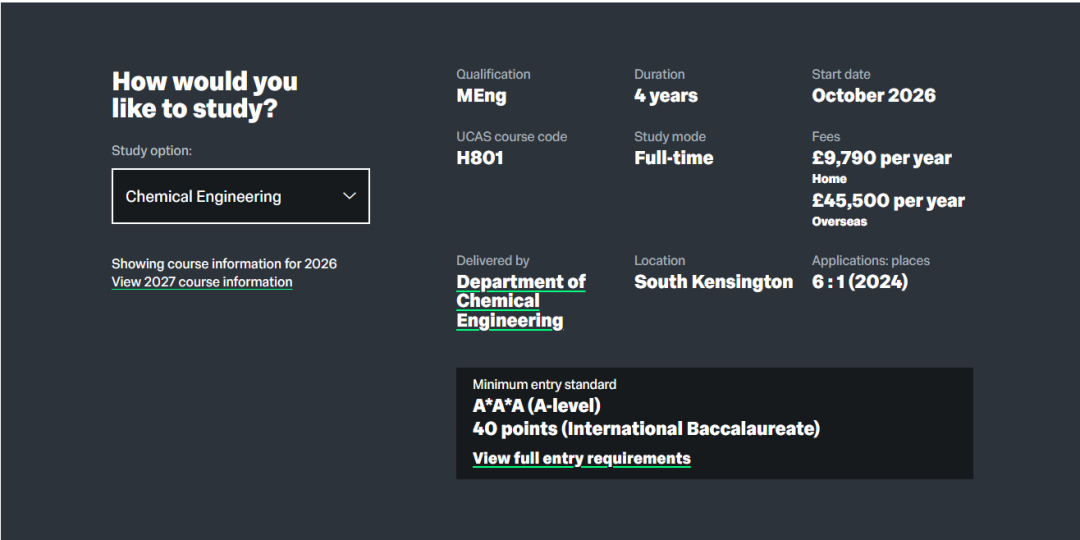Image resolution: width=1080 pixels, height=540 pixels.
Task: Visit the Department of Chemical Engineering link
Action: point(520,301)
